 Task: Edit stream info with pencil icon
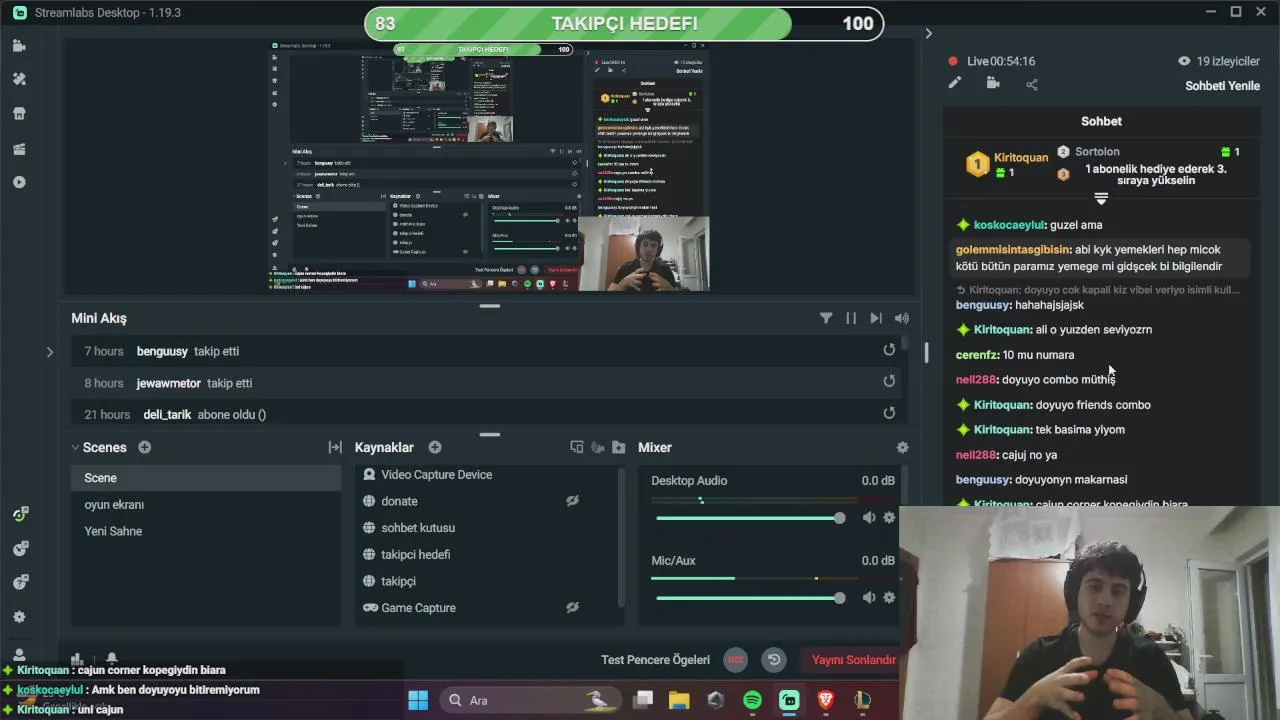point(954,84)
